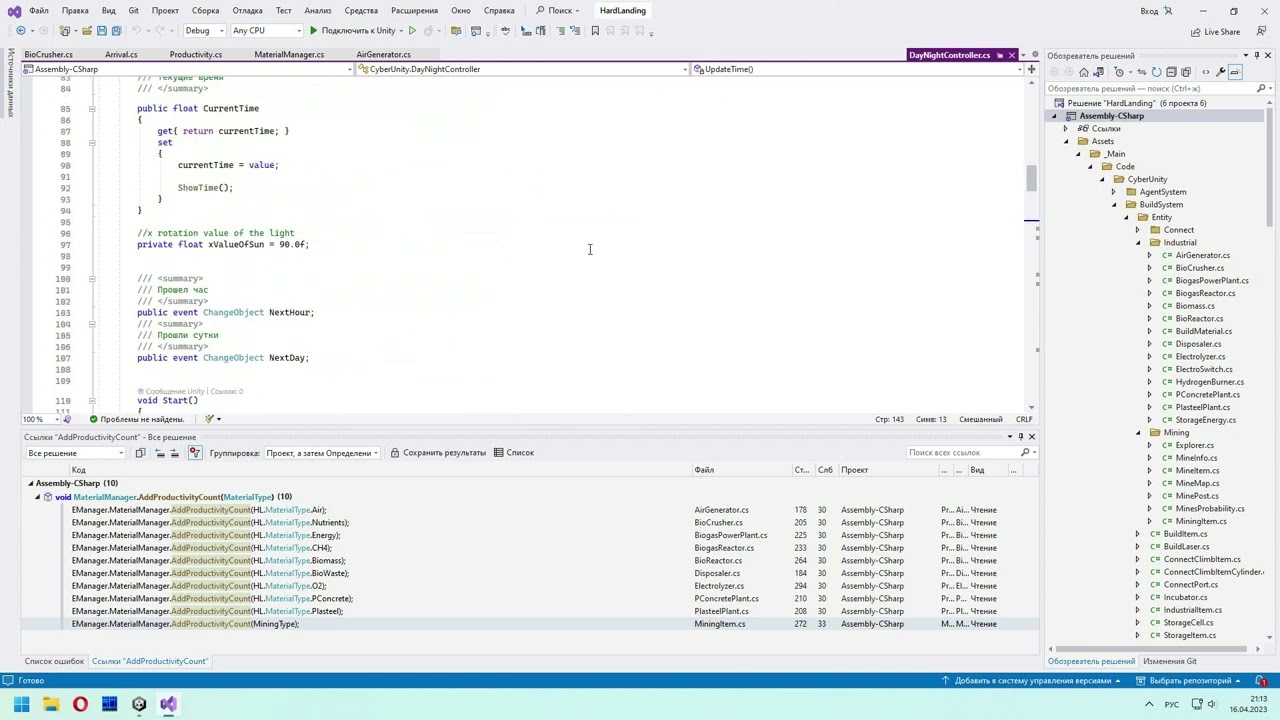Click the Switch Views icon in Solution Explorer
The width and height of the screenshot is (1280, 720).
1098,72
